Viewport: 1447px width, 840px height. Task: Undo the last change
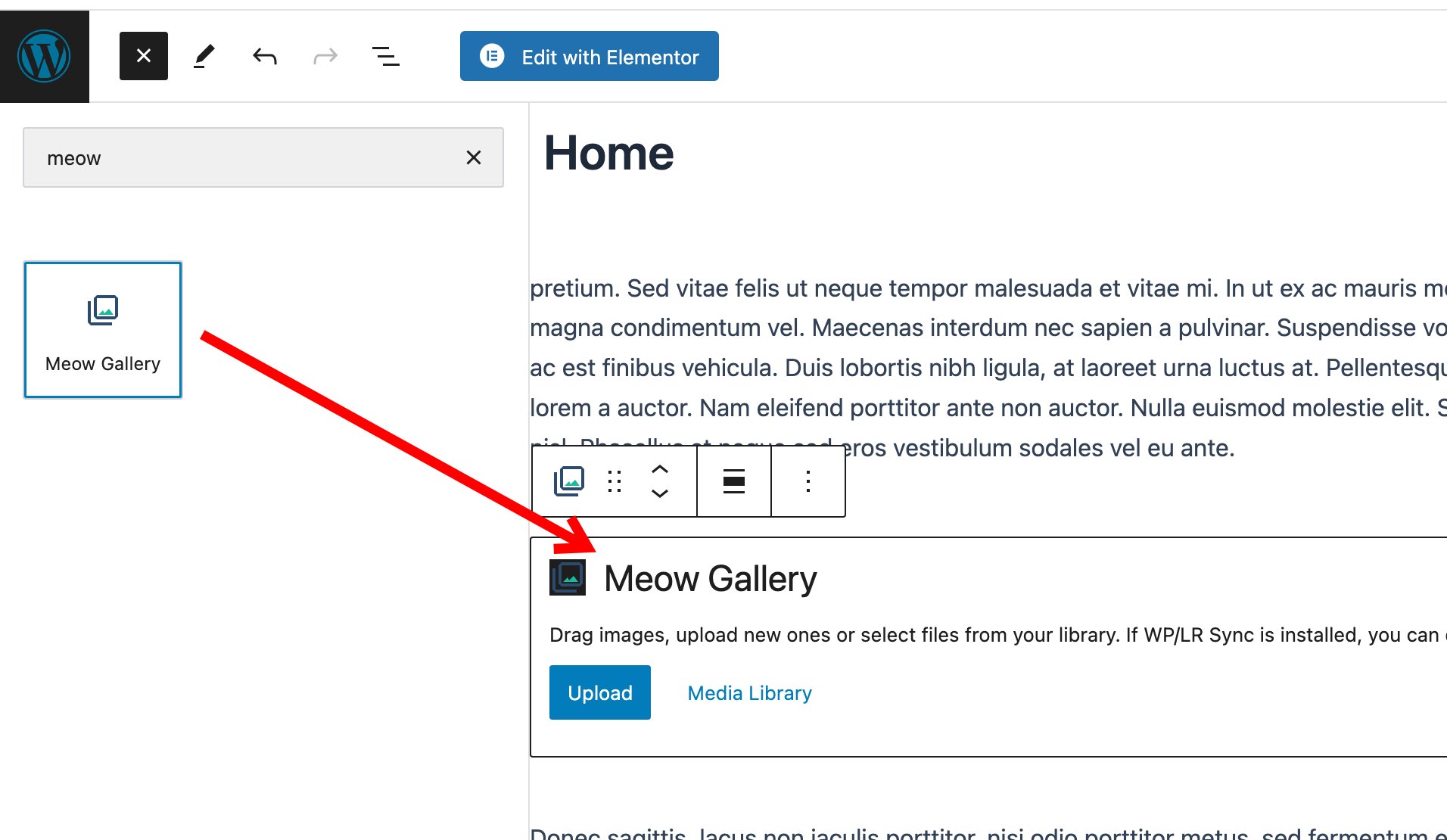pos(263,55)
